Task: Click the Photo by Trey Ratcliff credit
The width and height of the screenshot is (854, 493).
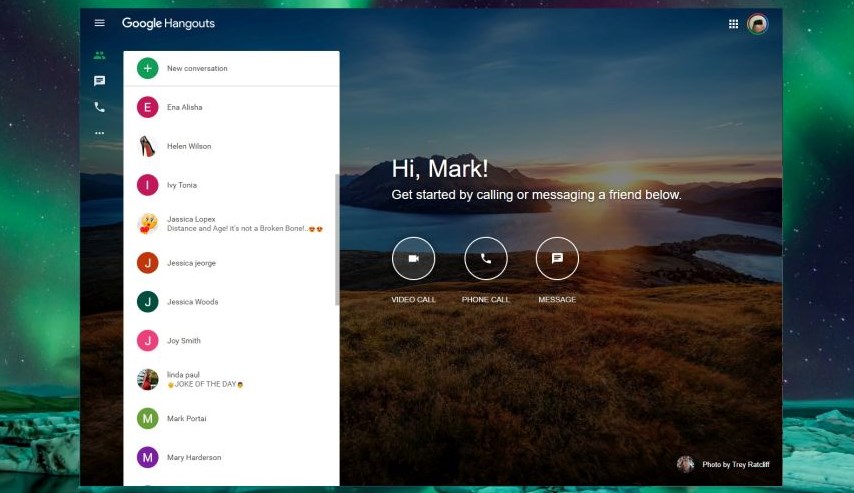Action: click(735, 464)
